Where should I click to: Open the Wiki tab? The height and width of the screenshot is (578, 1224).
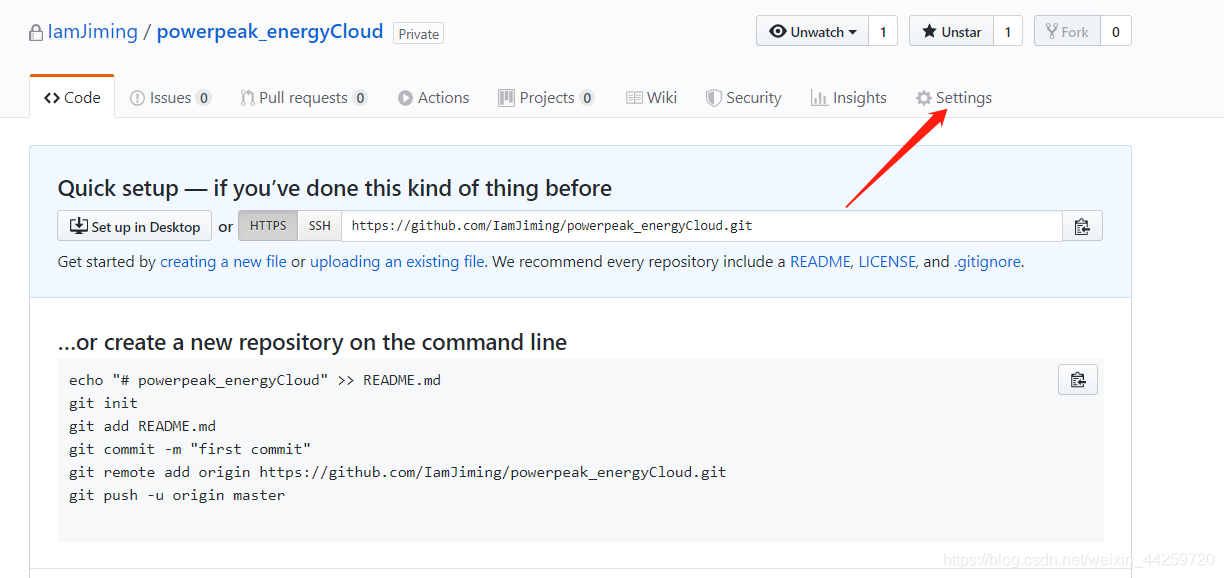pos(651,98)
